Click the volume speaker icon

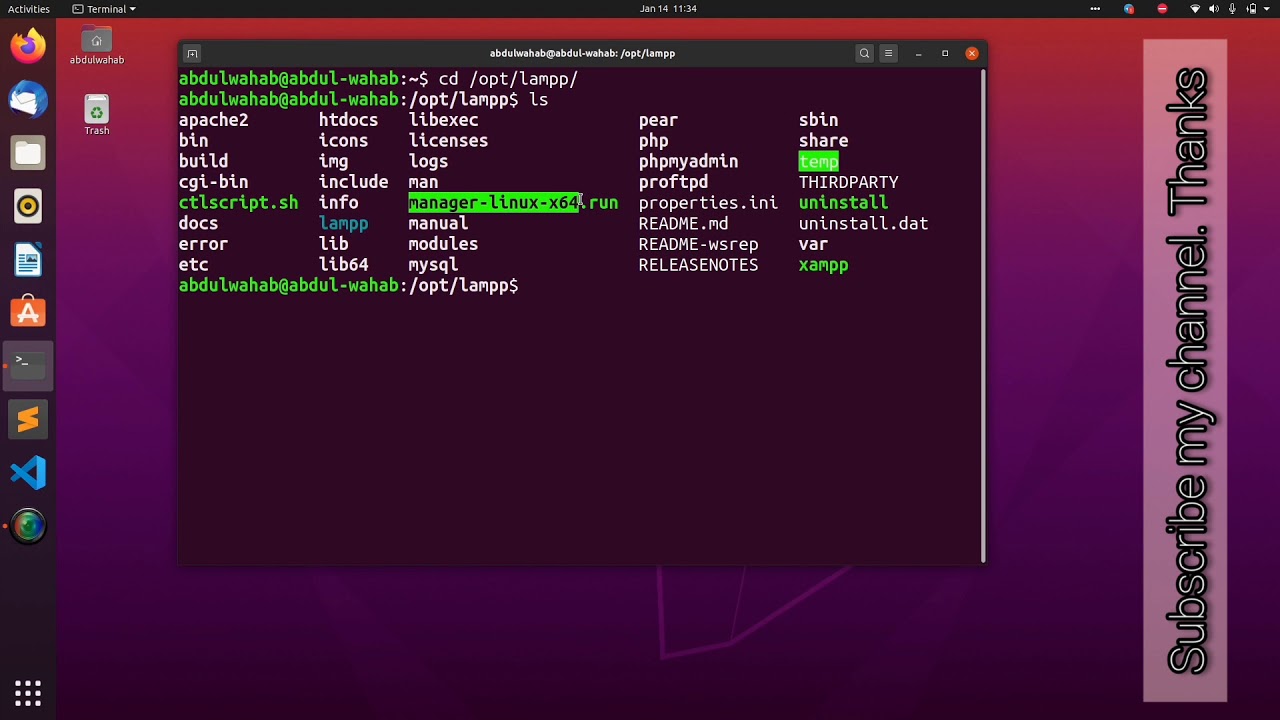click(x=1214, y=9)
